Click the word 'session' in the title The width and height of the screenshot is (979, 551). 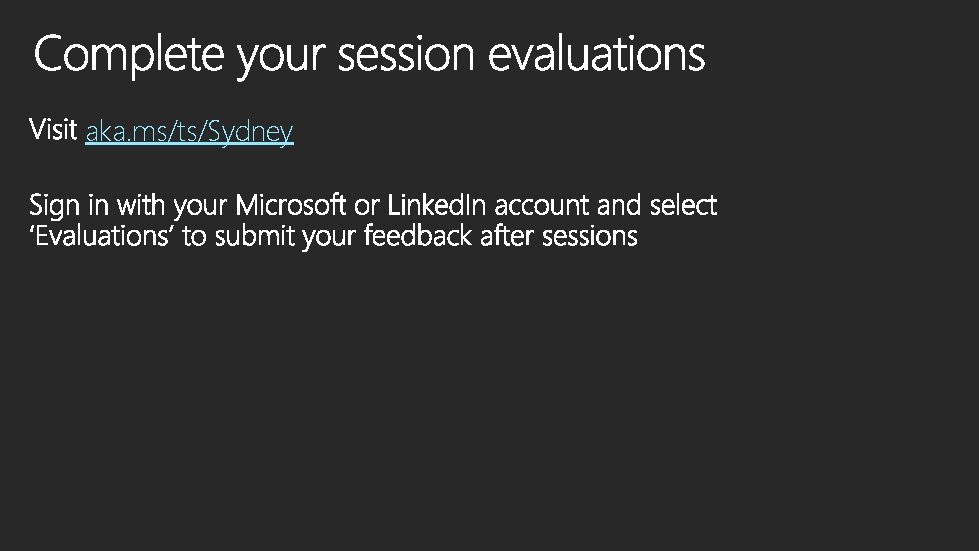pyautogui.click(x=406, y=55)
